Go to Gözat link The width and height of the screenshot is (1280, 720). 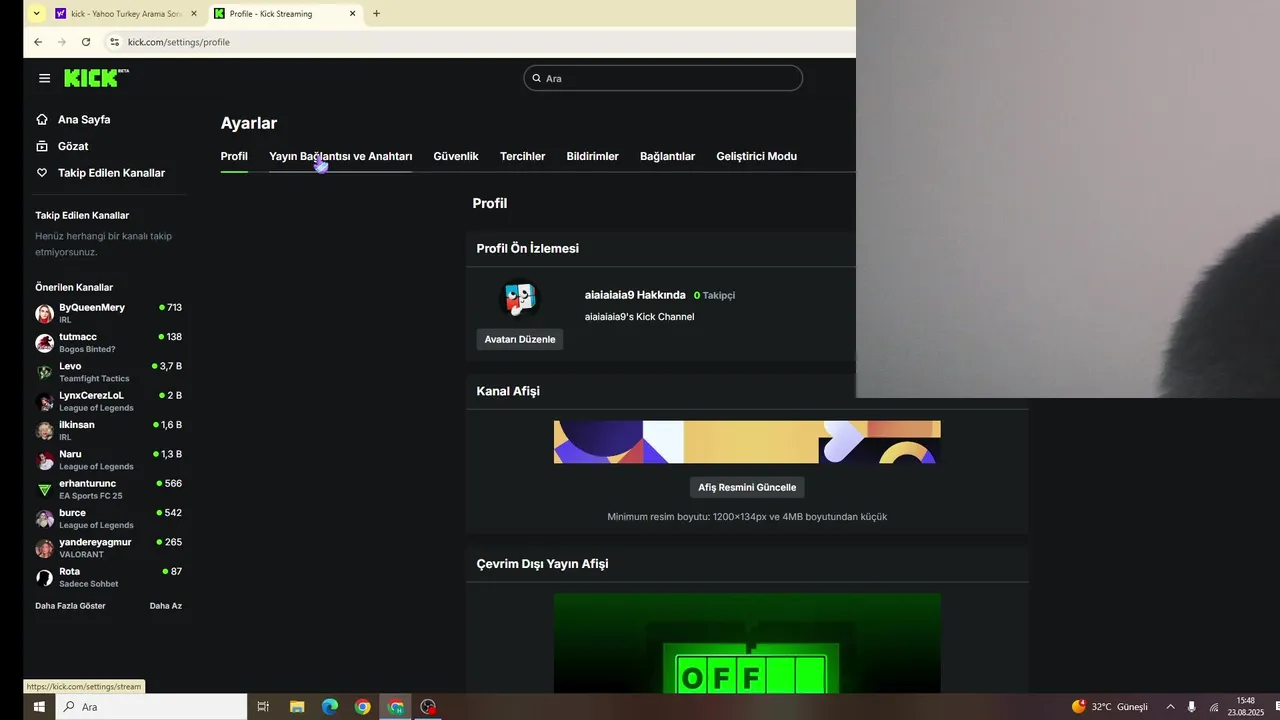(x=73, y=146)
